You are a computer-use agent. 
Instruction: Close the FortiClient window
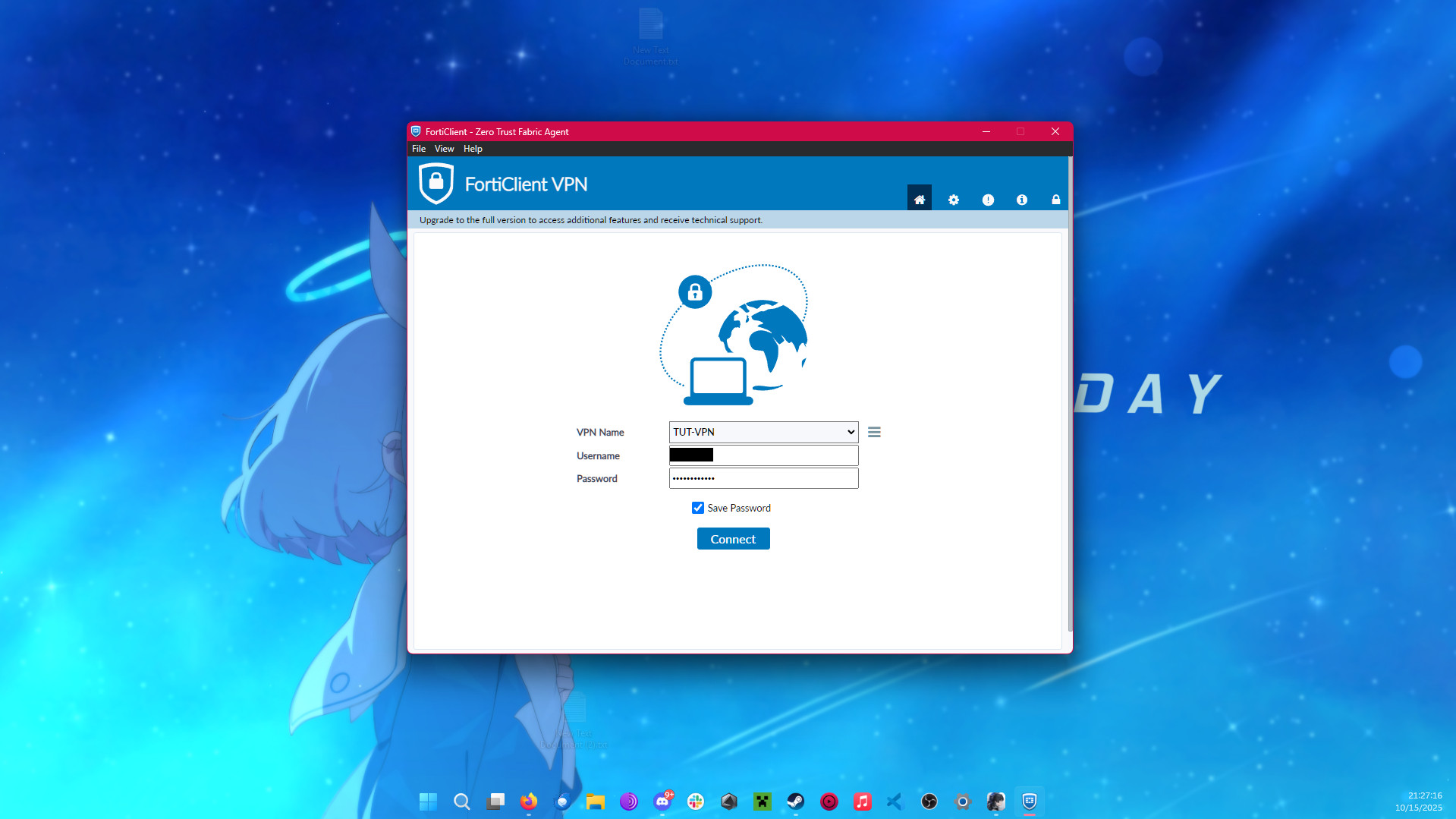[x=1055, y=131]
